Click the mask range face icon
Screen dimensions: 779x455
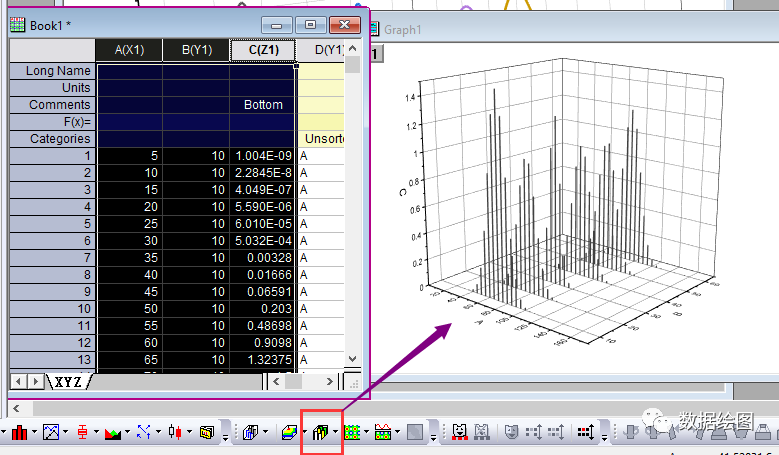click(x=460, y=432)
